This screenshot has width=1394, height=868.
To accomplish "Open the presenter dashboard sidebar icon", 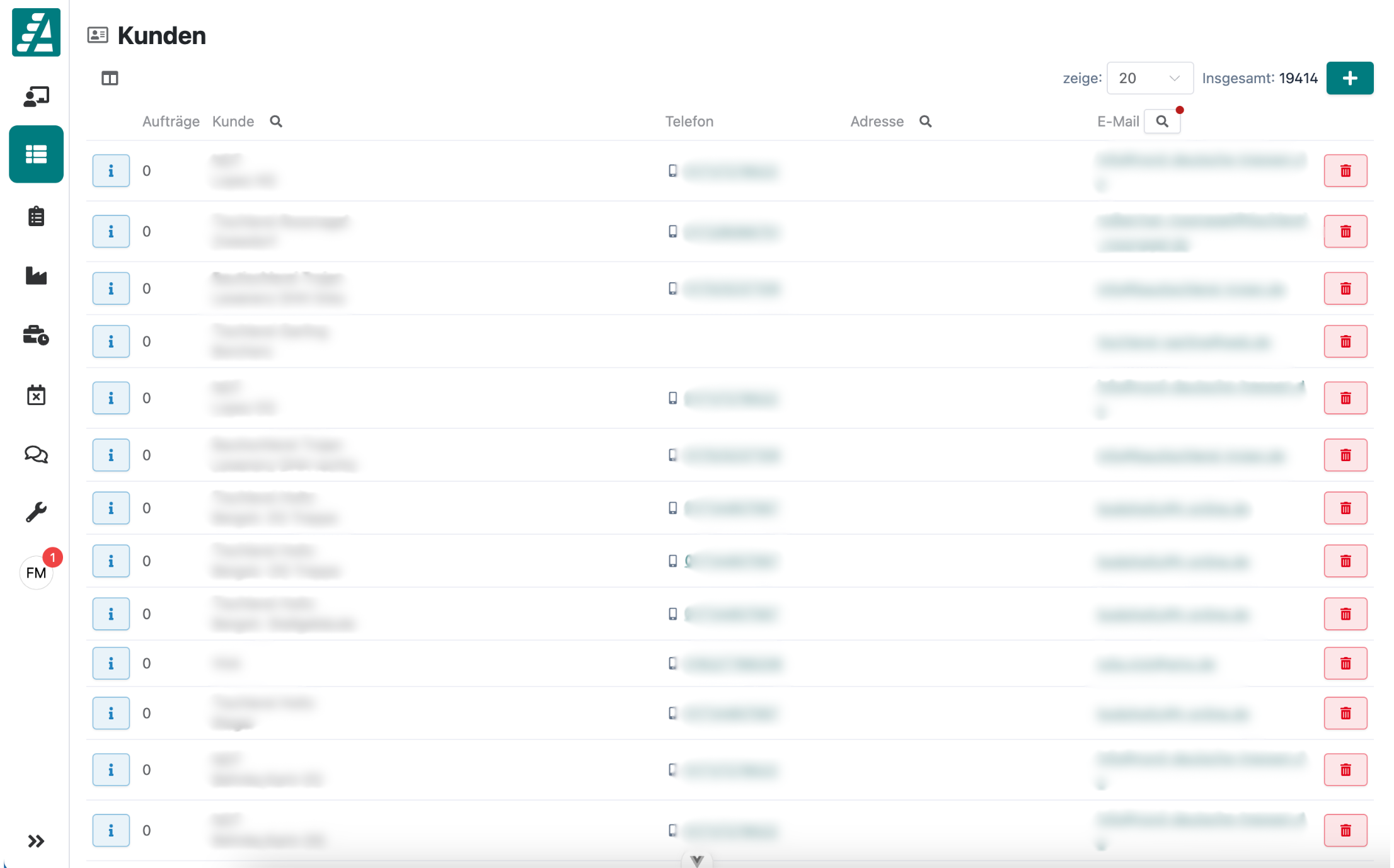I will click(x=36, y=96).
